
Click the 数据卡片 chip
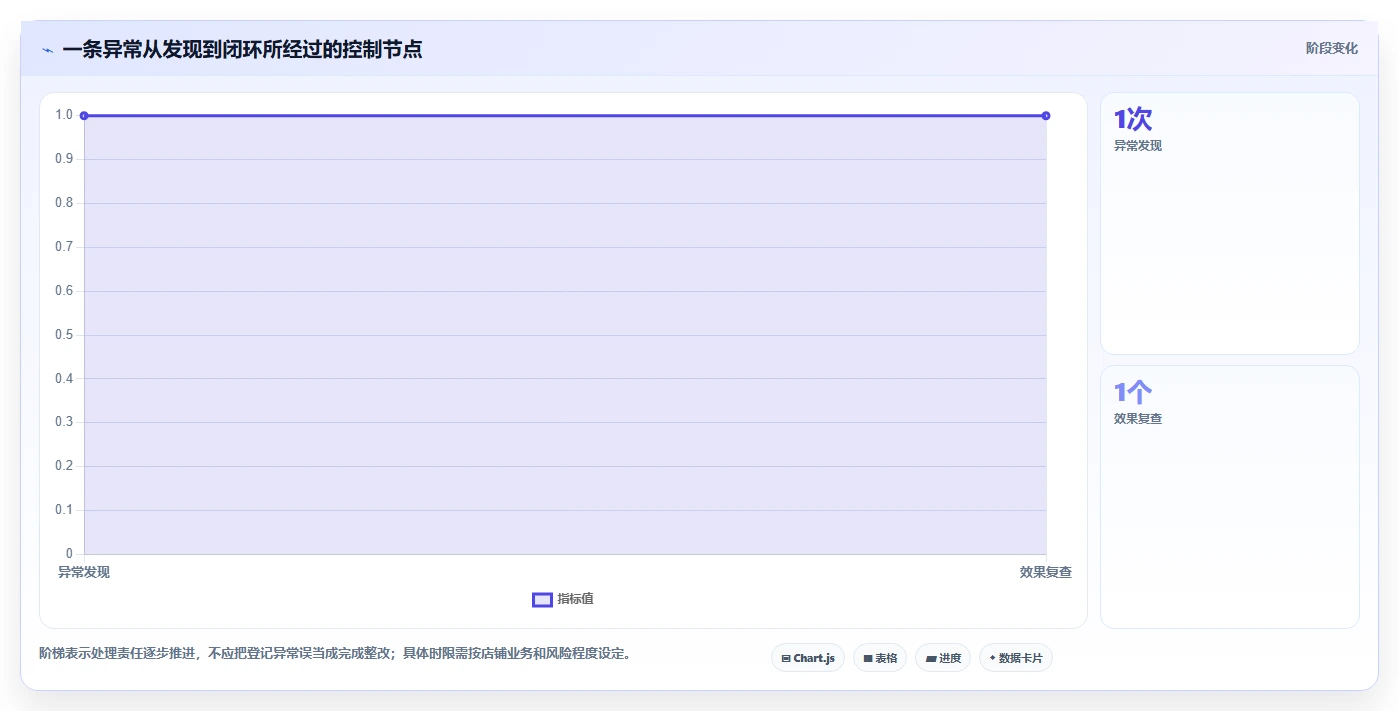coord(1016,658)
